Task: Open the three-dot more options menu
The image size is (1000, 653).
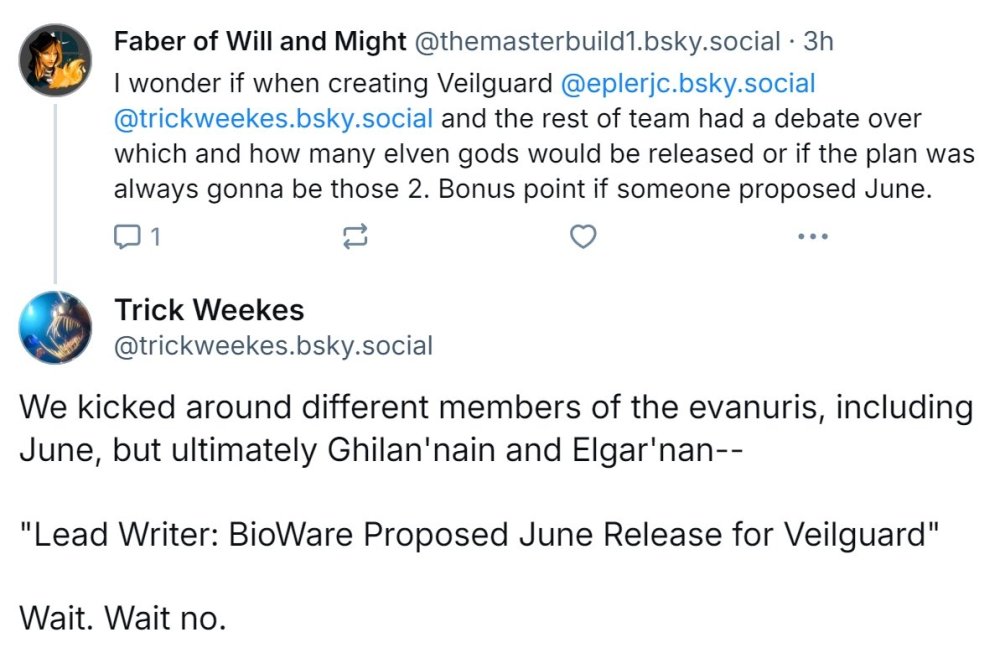Action: coord(812,236)
